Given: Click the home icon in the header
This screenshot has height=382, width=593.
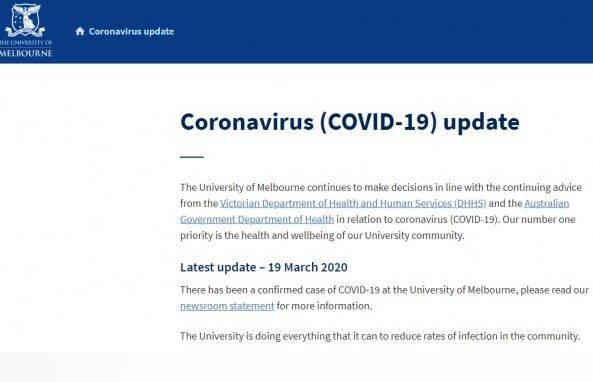Looking at the screenshot, I should (x=80, y=31).
